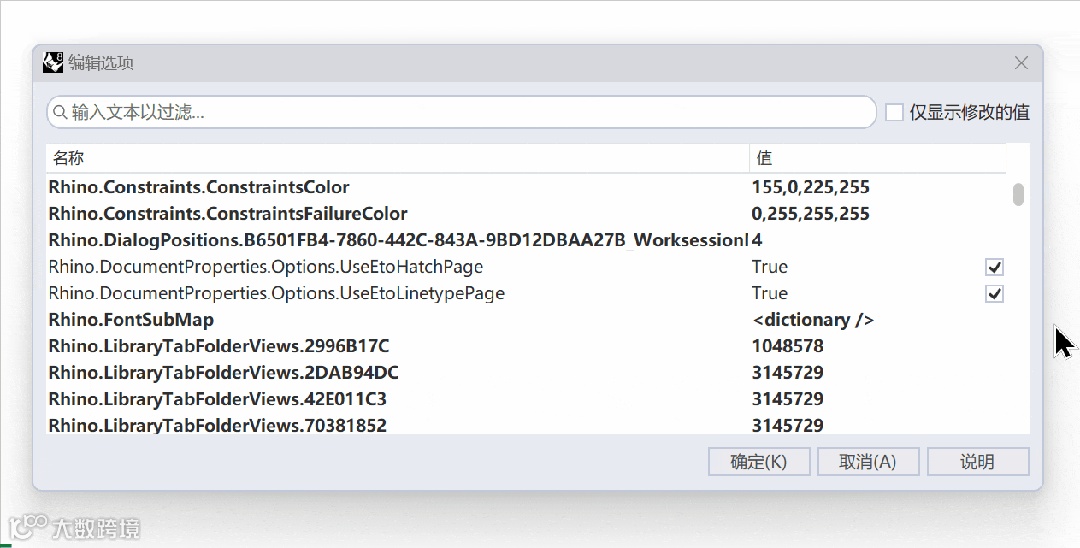Click the value 1048578
Screen dimensions: 1080x548
788,346
